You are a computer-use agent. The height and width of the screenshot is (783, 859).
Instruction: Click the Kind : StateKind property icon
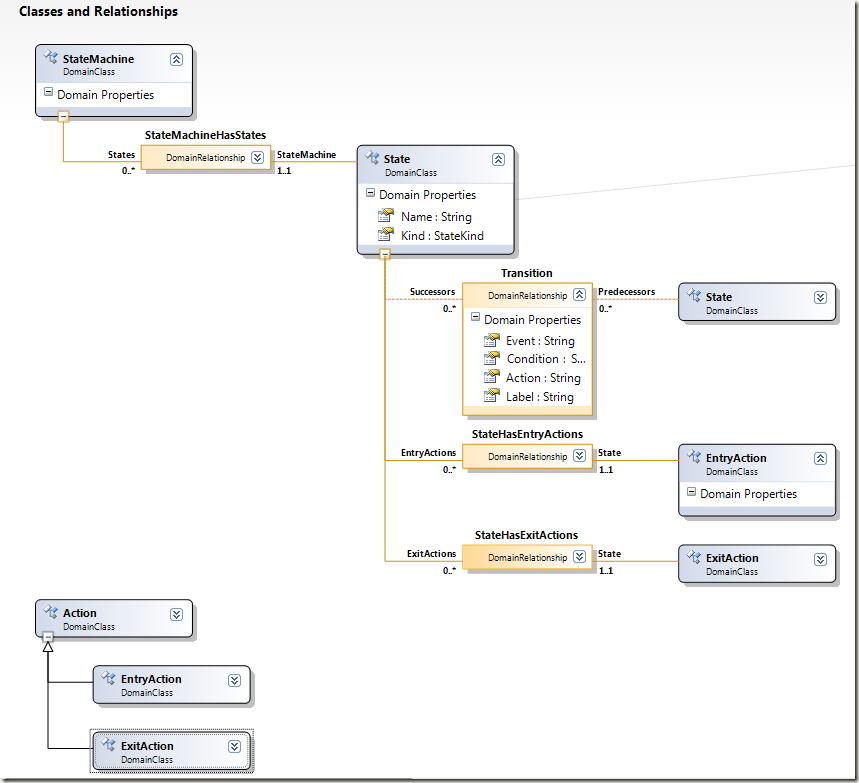[386, 235]
